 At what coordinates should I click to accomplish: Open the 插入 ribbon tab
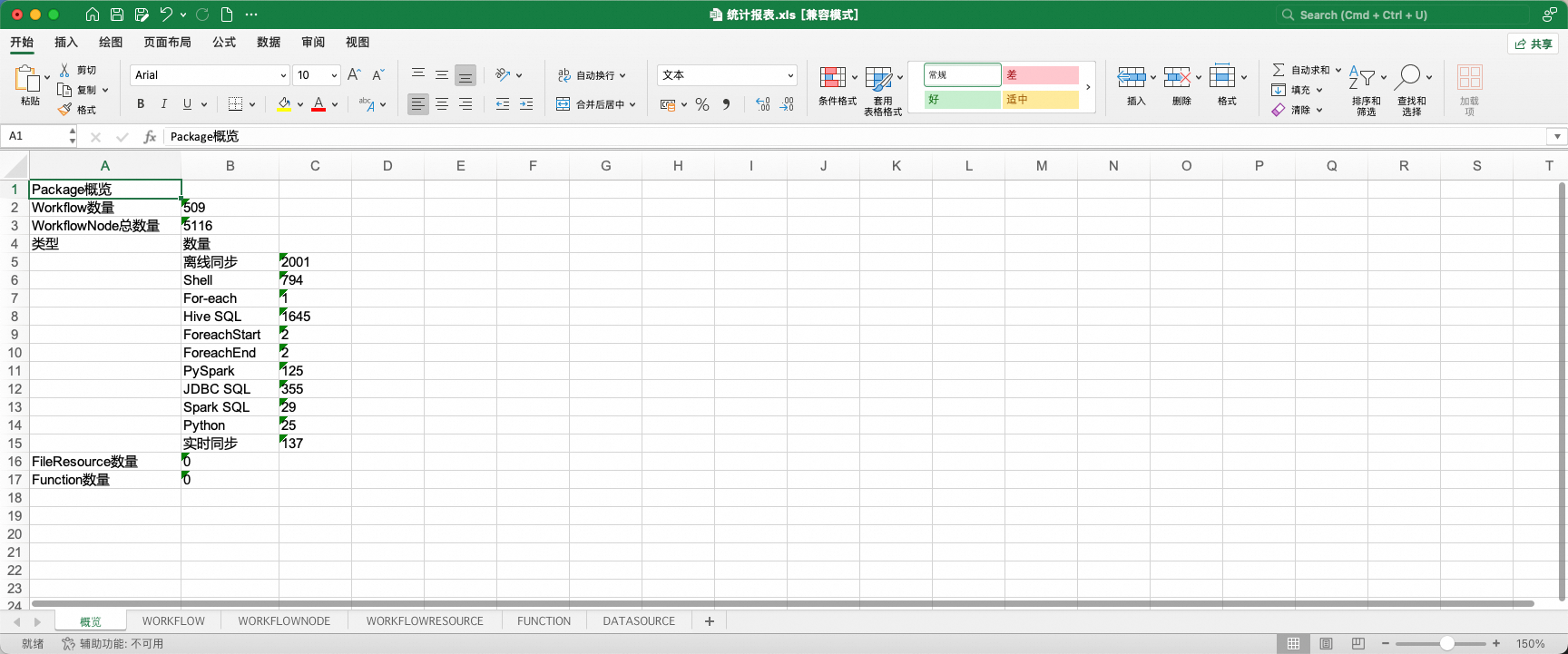click(x=66, y=43)
